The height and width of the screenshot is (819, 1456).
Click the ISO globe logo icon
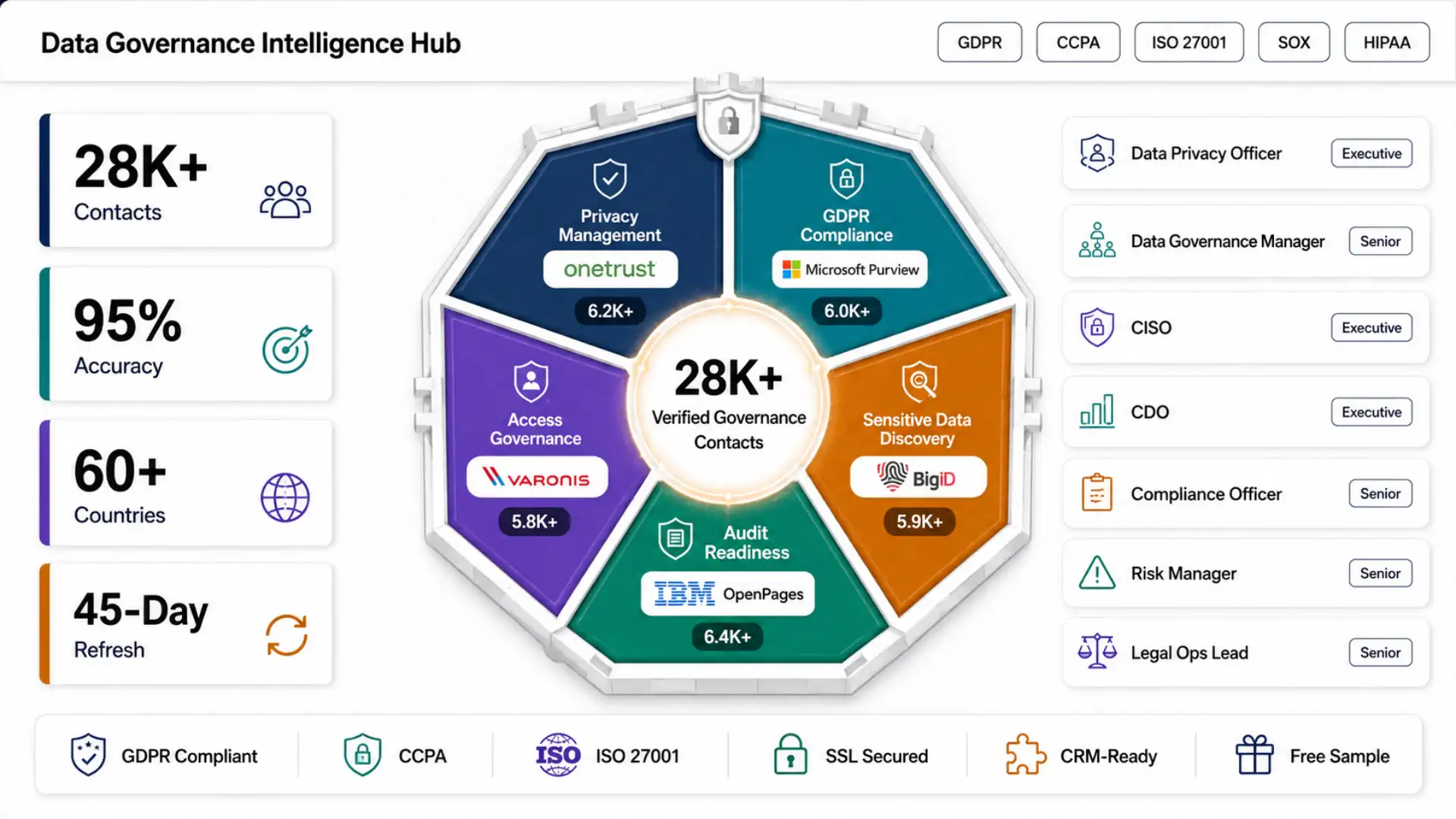[x=558, y=755]
